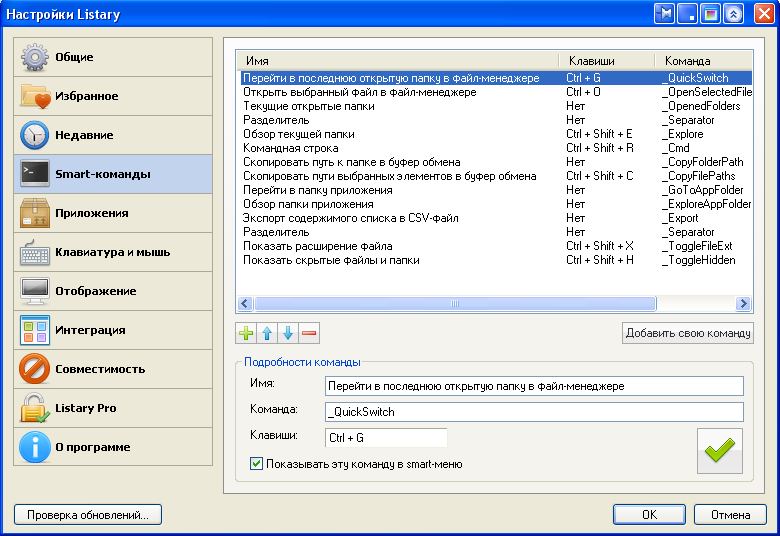This screenshot has width=780, height=536.
Task: Click the prohibition icon for Совместимость
Action: 35,369
